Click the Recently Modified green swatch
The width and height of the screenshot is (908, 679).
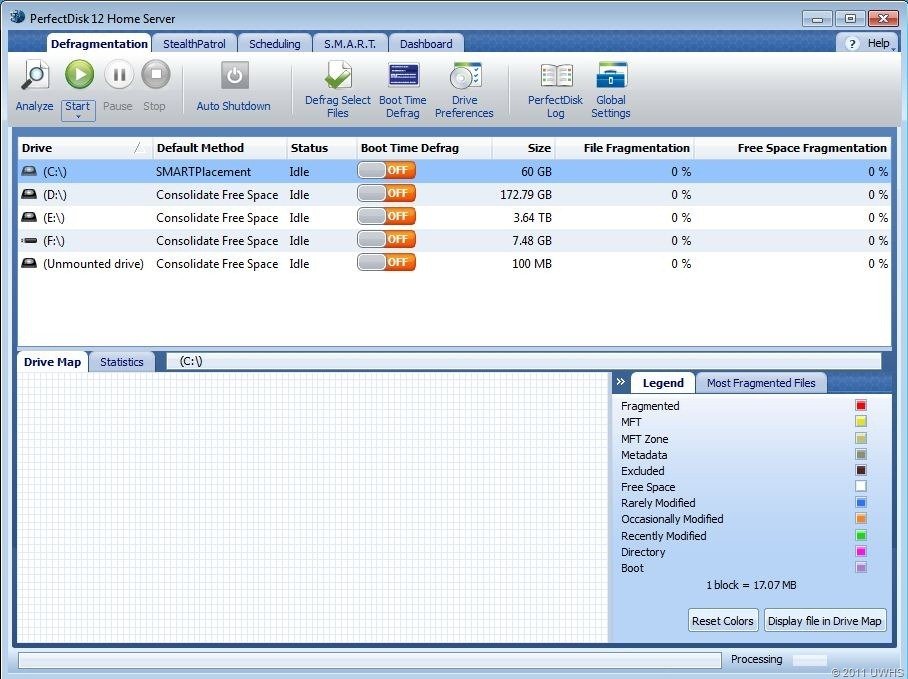861,535
